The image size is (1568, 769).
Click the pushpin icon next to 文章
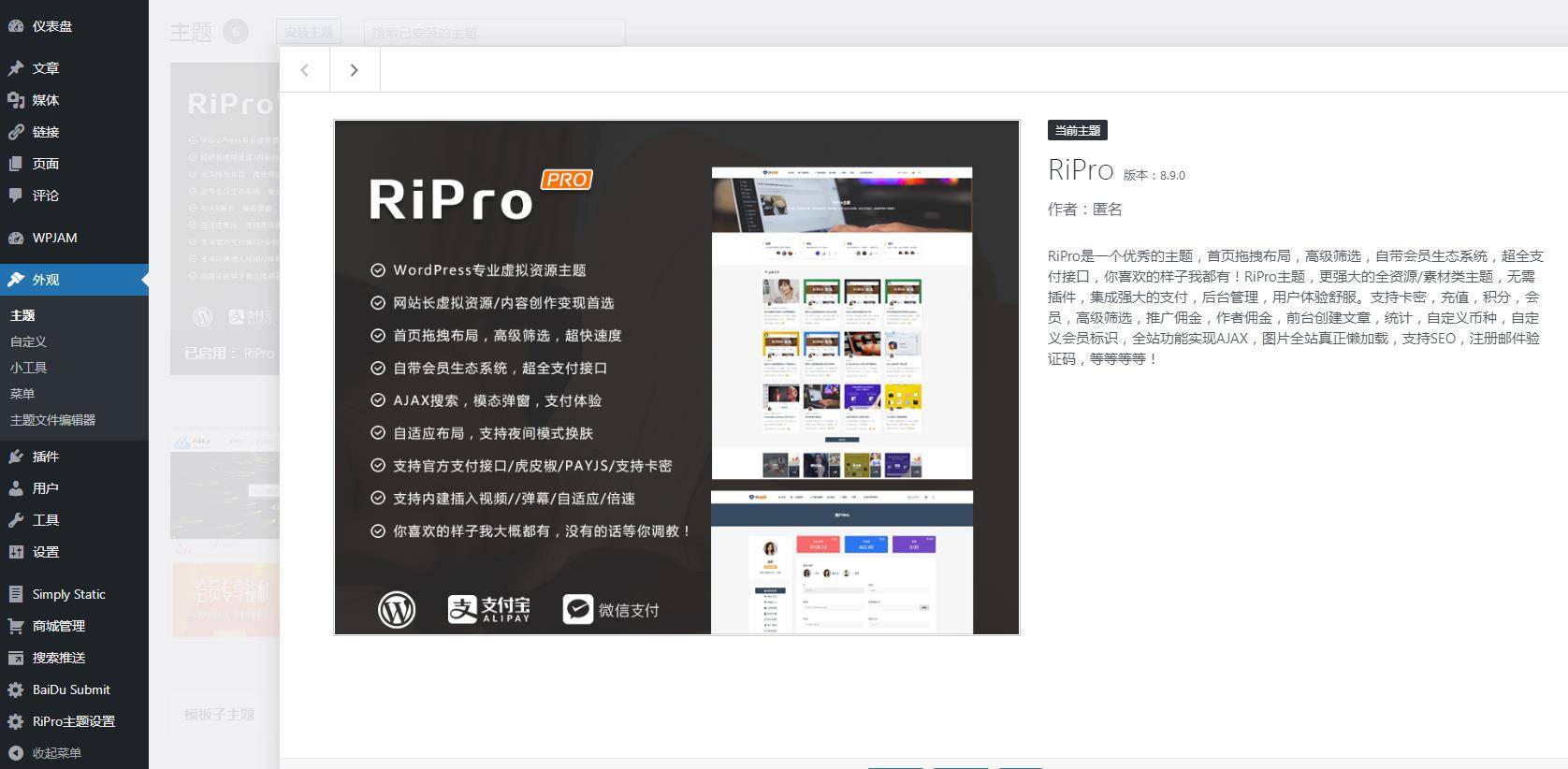(x=16, y=68)
